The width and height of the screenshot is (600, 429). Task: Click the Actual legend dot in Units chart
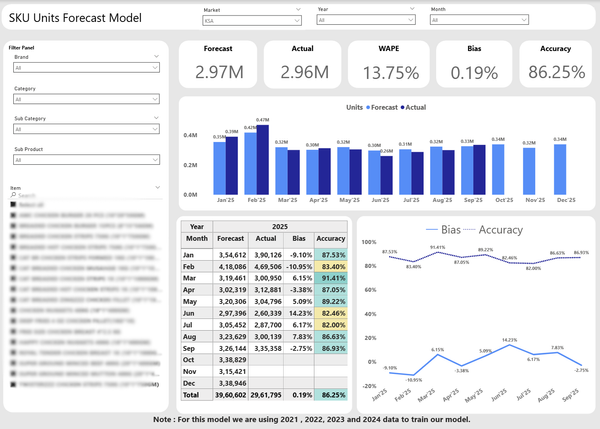403,108
